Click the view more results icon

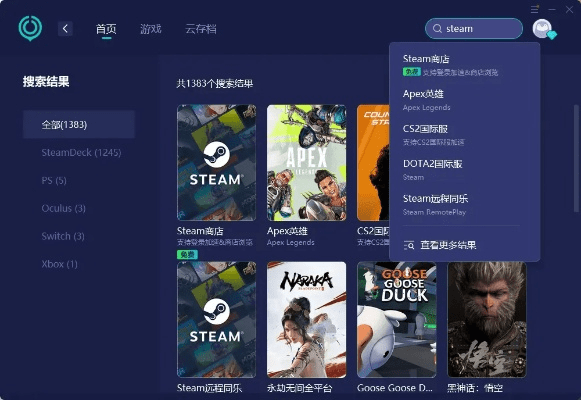click(x=409, y=245)
